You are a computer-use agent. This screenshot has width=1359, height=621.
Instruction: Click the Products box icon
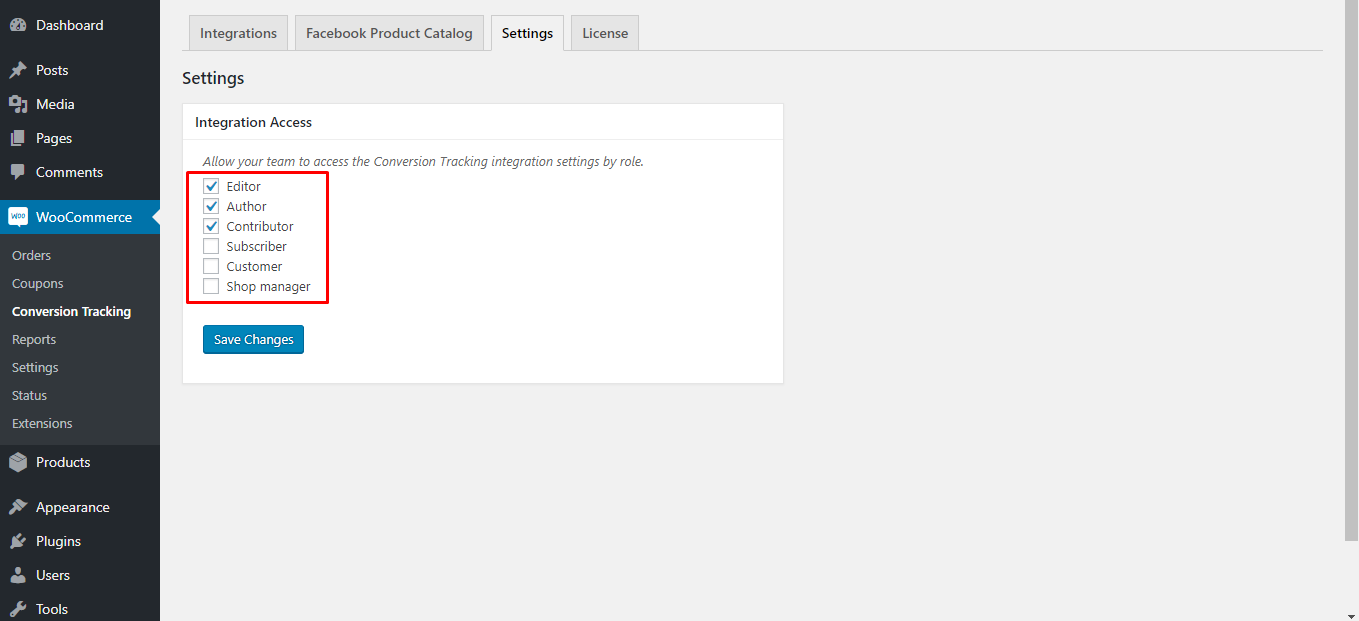tap(18, 462)
